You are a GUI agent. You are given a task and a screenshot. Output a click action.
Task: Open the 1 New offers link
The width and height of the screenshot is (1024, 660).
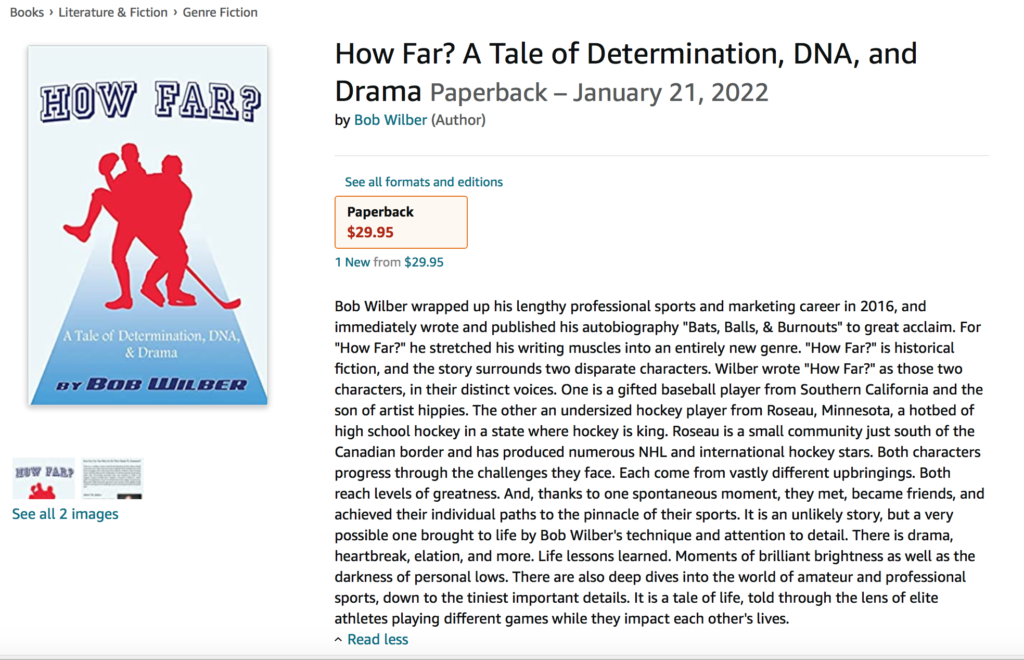pyautogui.click(x=352, y=262)
